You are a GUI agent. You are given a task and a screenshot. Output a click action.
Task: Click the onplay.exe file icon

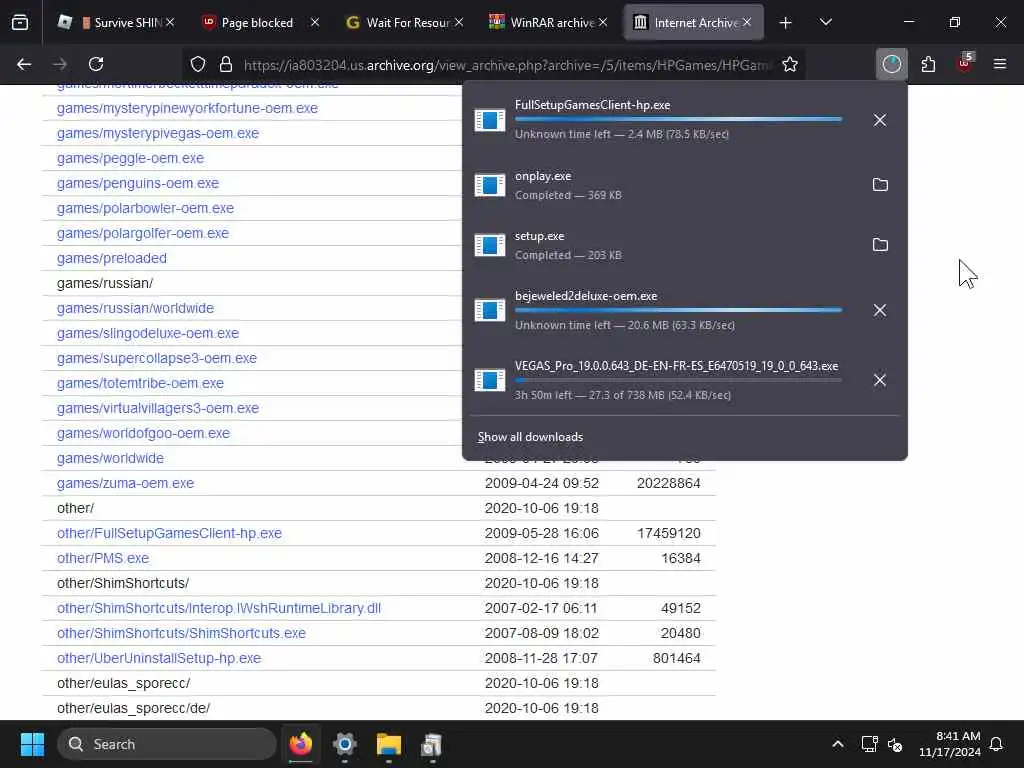[x=490, y=185]
